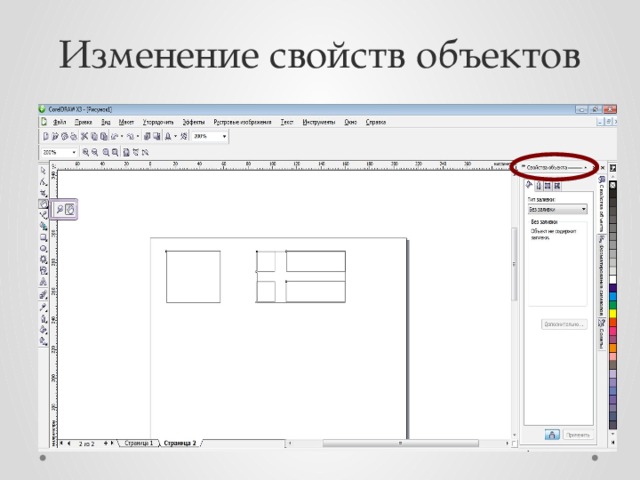This screenshot has height=480, width=640.
Task: Toggle the lock button beside Применить
Action: (x=552, y=435)
